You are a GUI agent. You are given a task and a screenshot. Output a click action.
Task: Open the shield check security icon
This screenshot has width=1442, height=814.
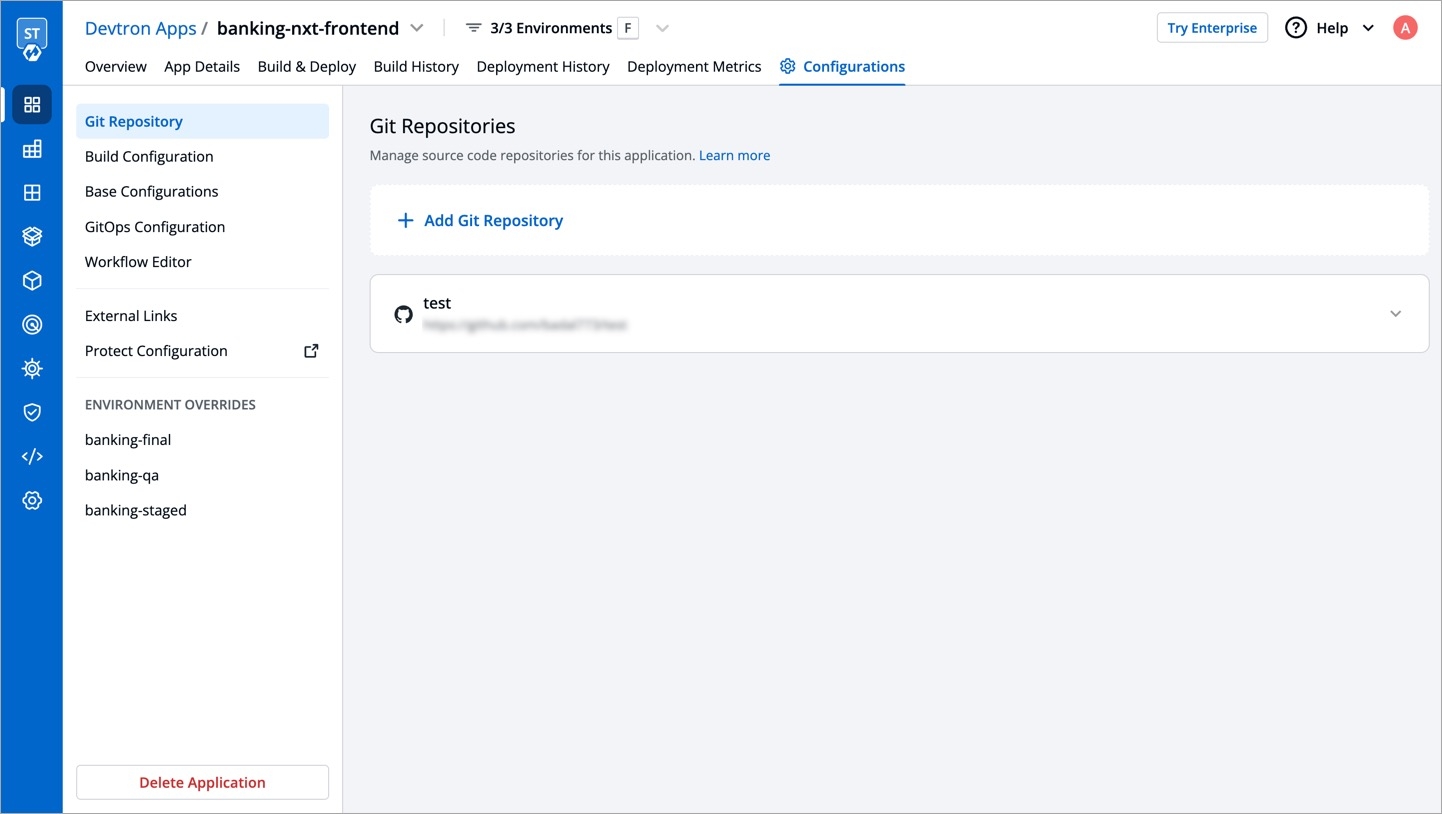(32, 412)
